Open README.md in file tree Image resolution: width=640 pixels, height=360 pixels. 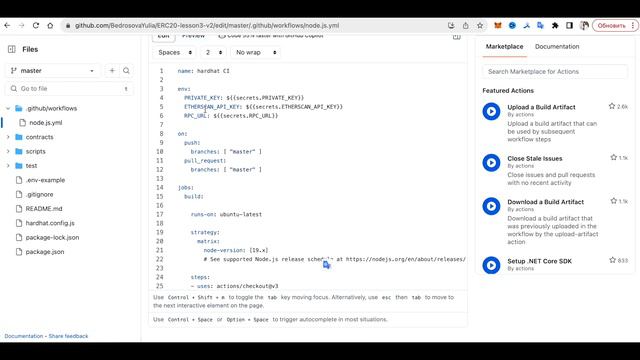click(44, 209)
